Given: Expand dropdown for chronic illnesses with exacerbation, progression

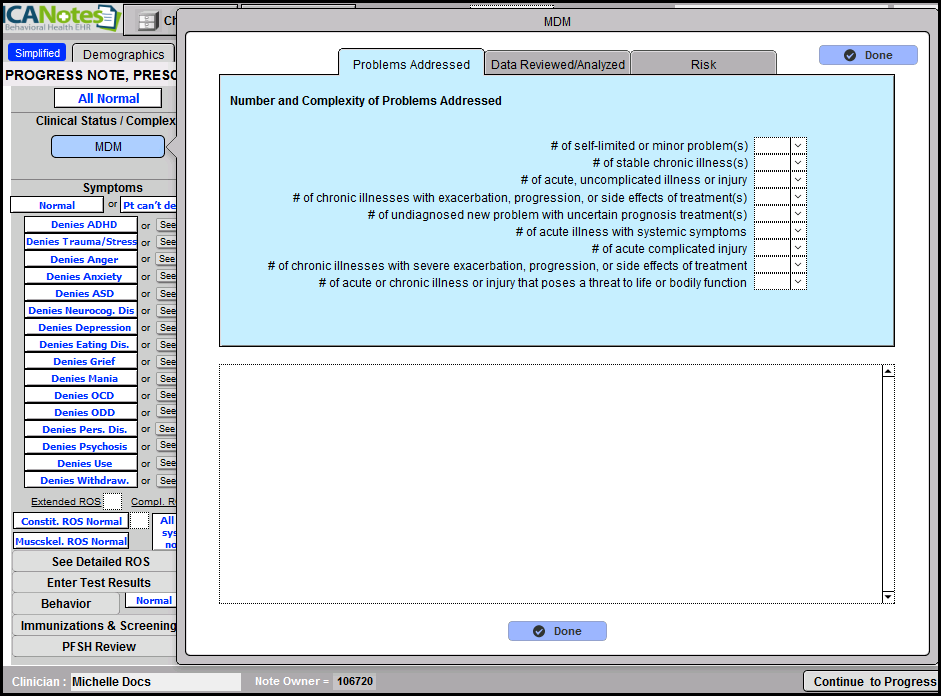Looking at the screenshot, I should [798, 197].
